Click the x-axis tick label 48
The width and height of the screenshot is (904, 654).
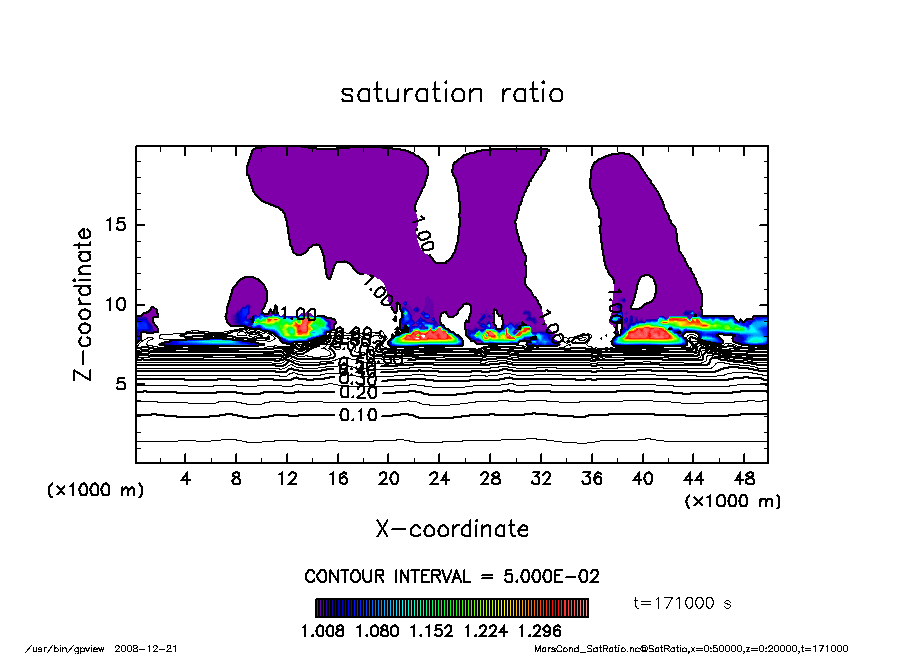744,478
